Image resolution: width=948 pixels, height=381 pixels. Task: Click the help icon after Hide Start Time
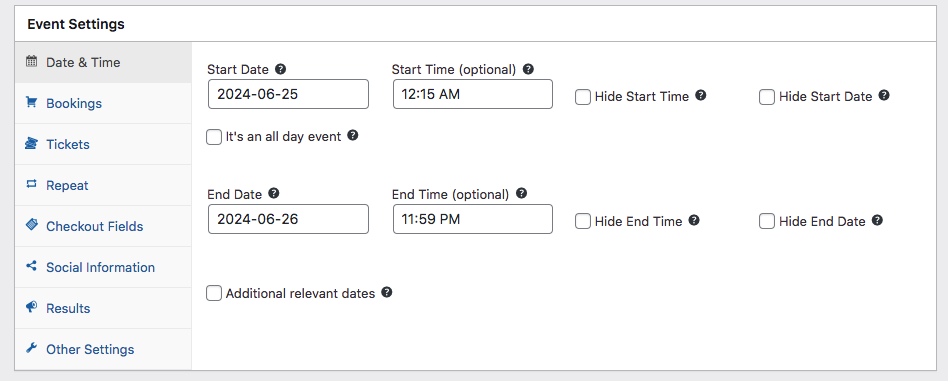pyautogui.click(x=700, y=95)
